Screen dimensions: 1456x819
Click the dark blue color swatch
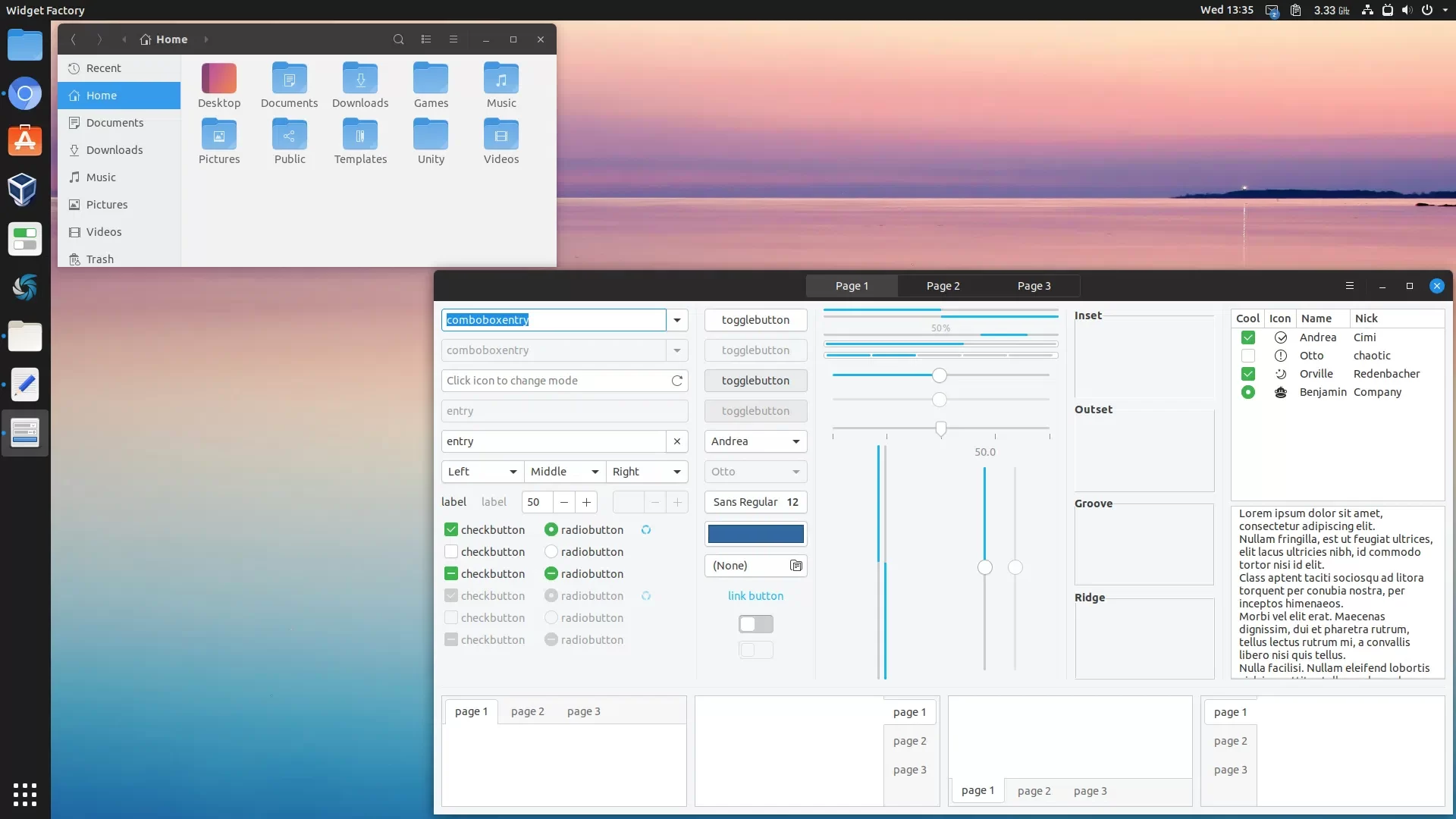[x=755, y=534]
